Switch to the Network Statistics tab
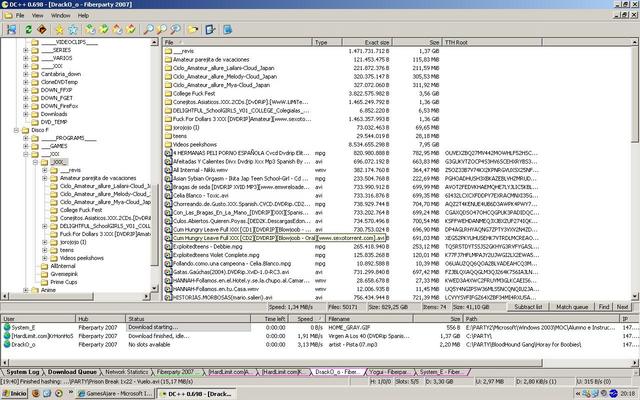The width and height of the screenshot is (640, 400). coord(127,372)
